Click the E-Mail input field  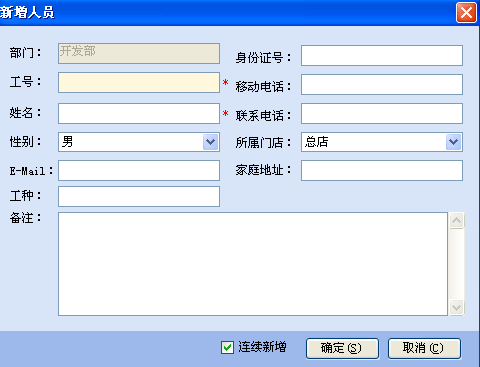(139, 170)
